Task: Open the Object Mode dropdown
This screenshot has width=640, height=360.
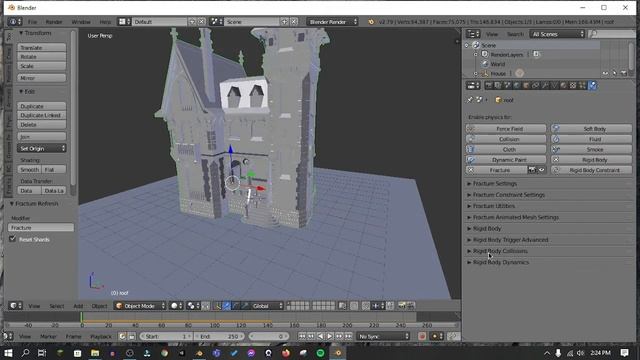Action: click(140, 306)
